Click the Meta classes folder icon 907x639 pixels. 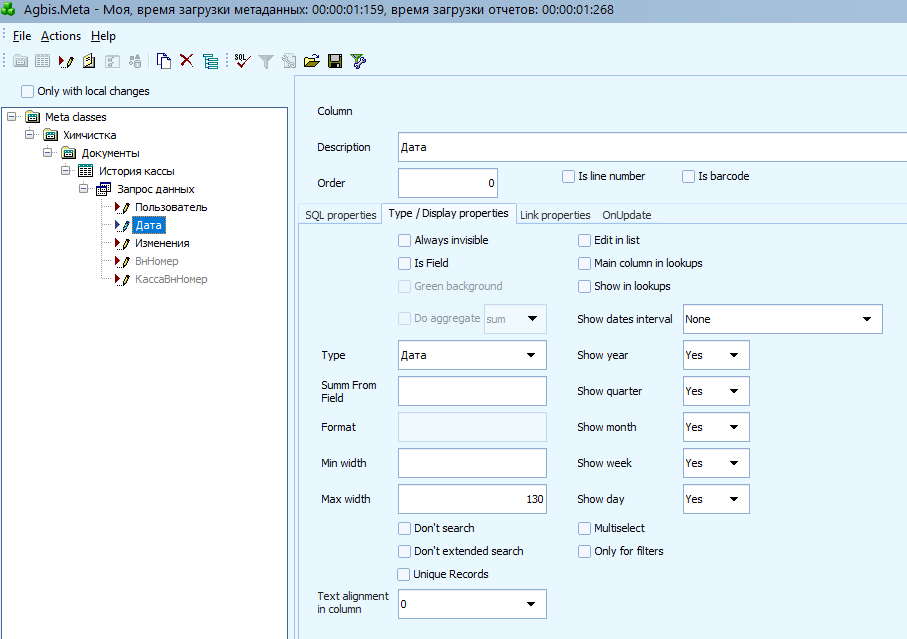tap(33, 117)
